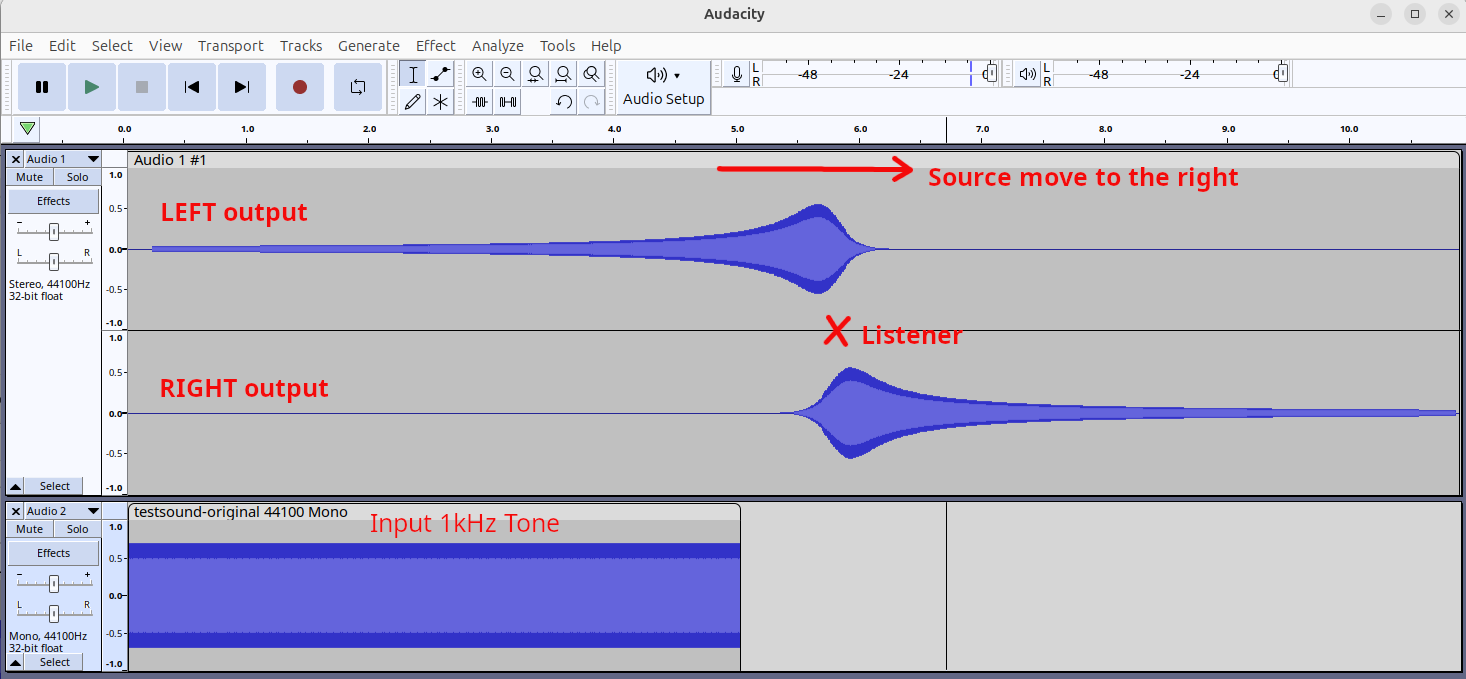1466x679 pixels.
Task: Start playback with the green Play button
Action: [92, 87]
